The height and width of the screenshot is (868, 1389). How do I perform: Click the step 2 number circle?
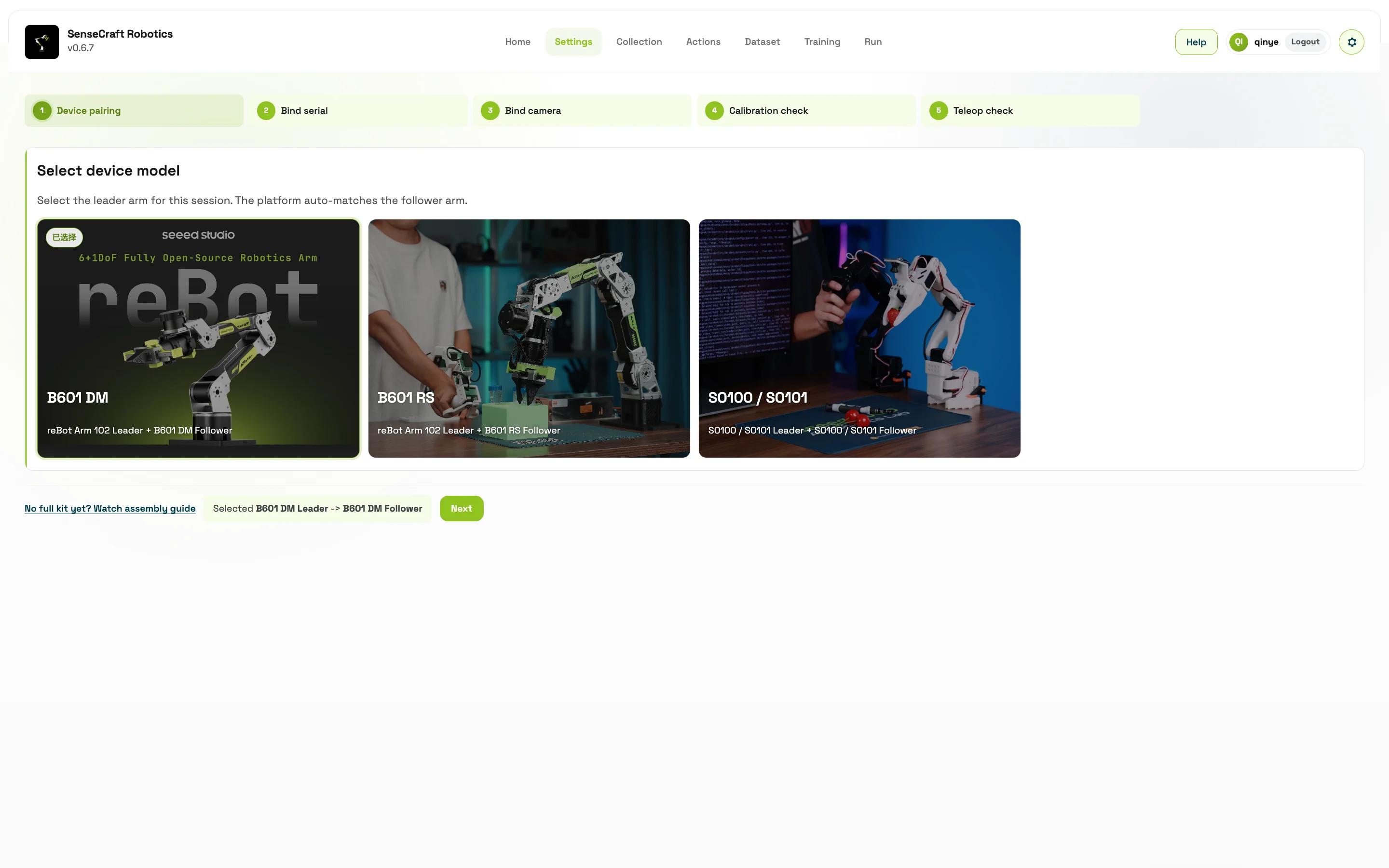point(266,111)
